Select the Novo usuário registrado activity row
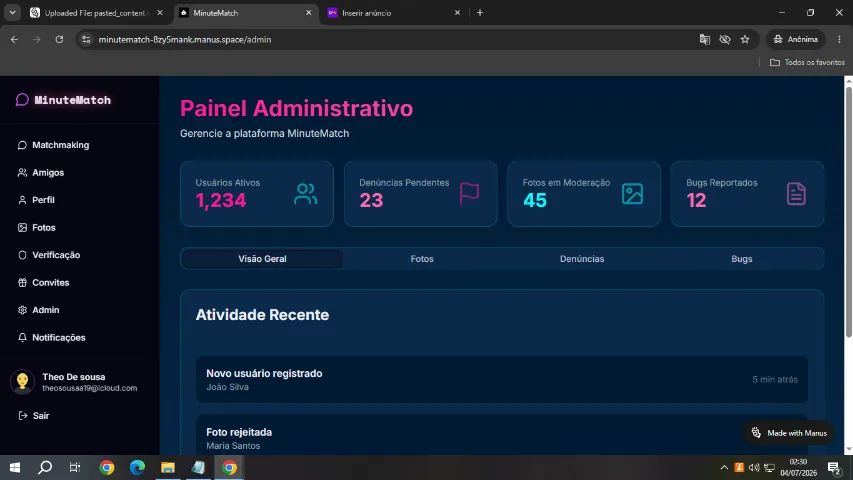This screenshot has height=480, width=853. click(x=502, y=380)
